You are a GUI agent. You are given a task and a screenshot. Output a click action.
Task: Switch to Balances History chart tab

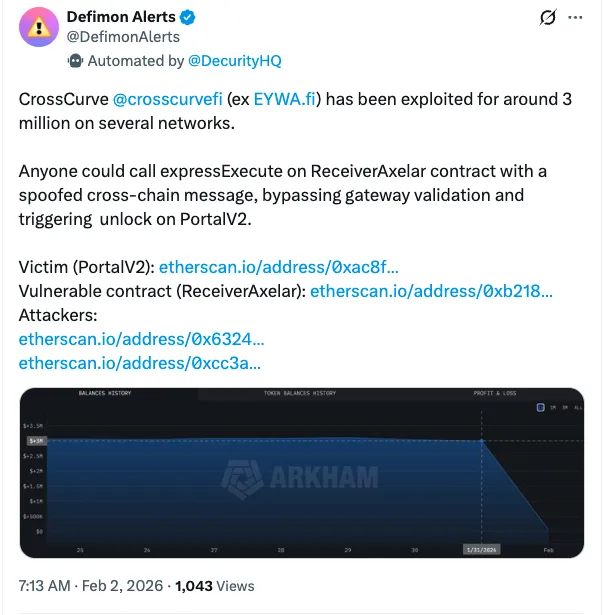(x=105, y=393)
